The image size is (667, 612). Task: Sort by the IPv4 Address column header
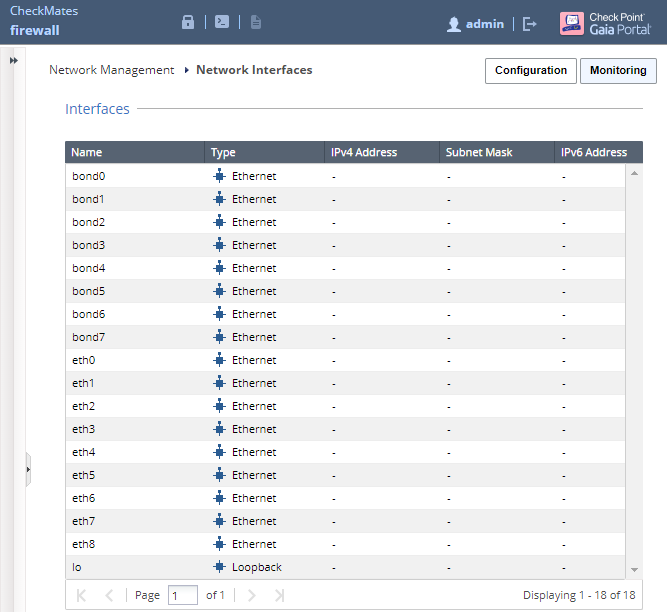381,153
